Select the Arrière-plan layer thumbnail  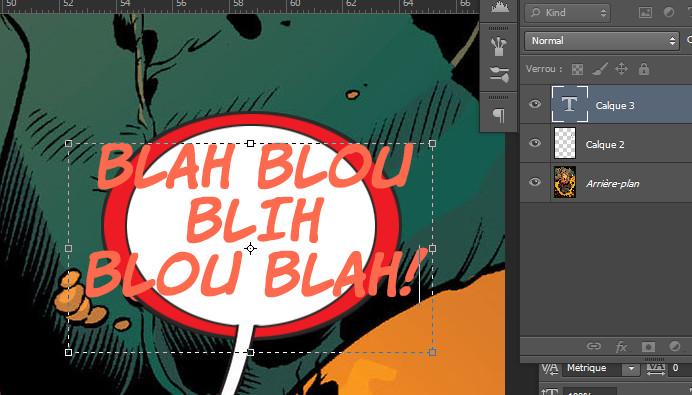pos(565,182)
